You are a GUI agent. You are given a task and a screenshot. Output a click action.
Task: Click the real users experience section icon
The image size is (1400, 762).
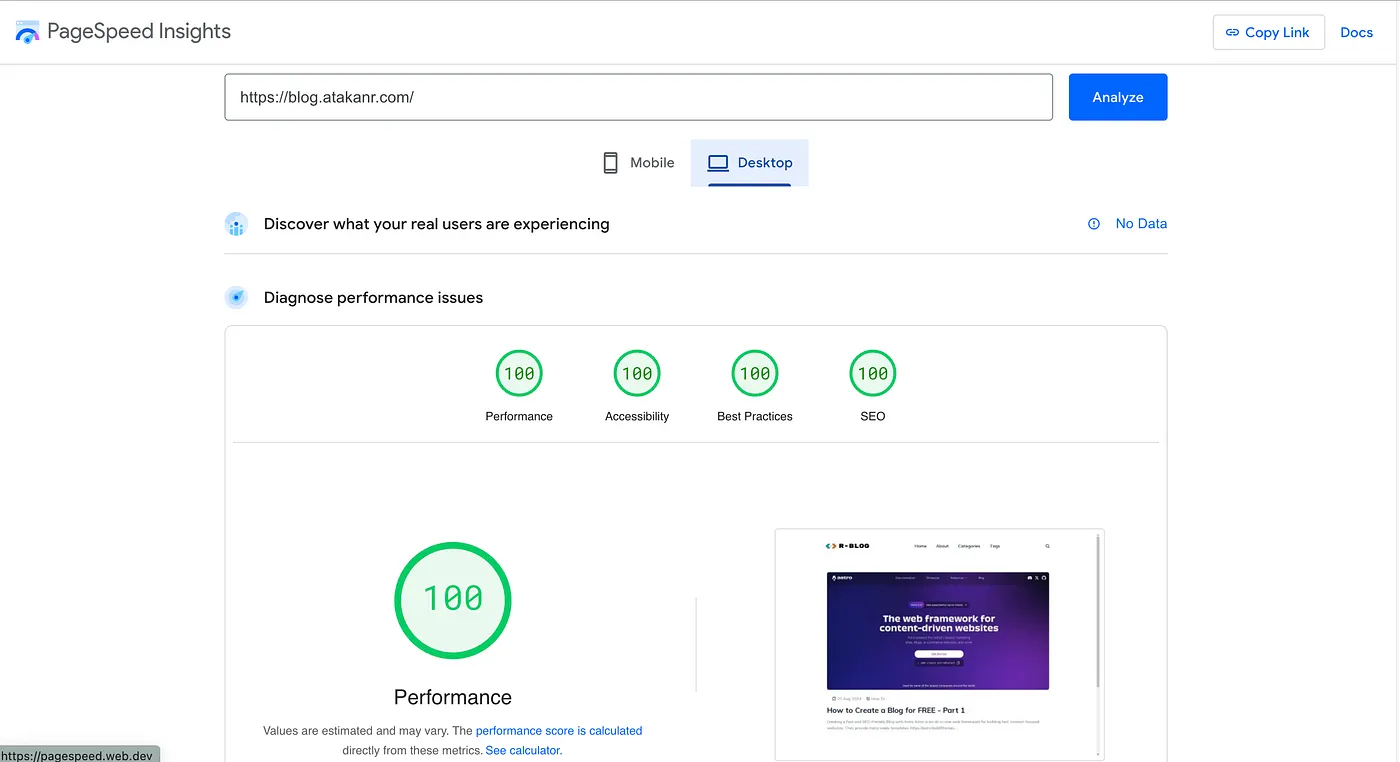[236, 224]
